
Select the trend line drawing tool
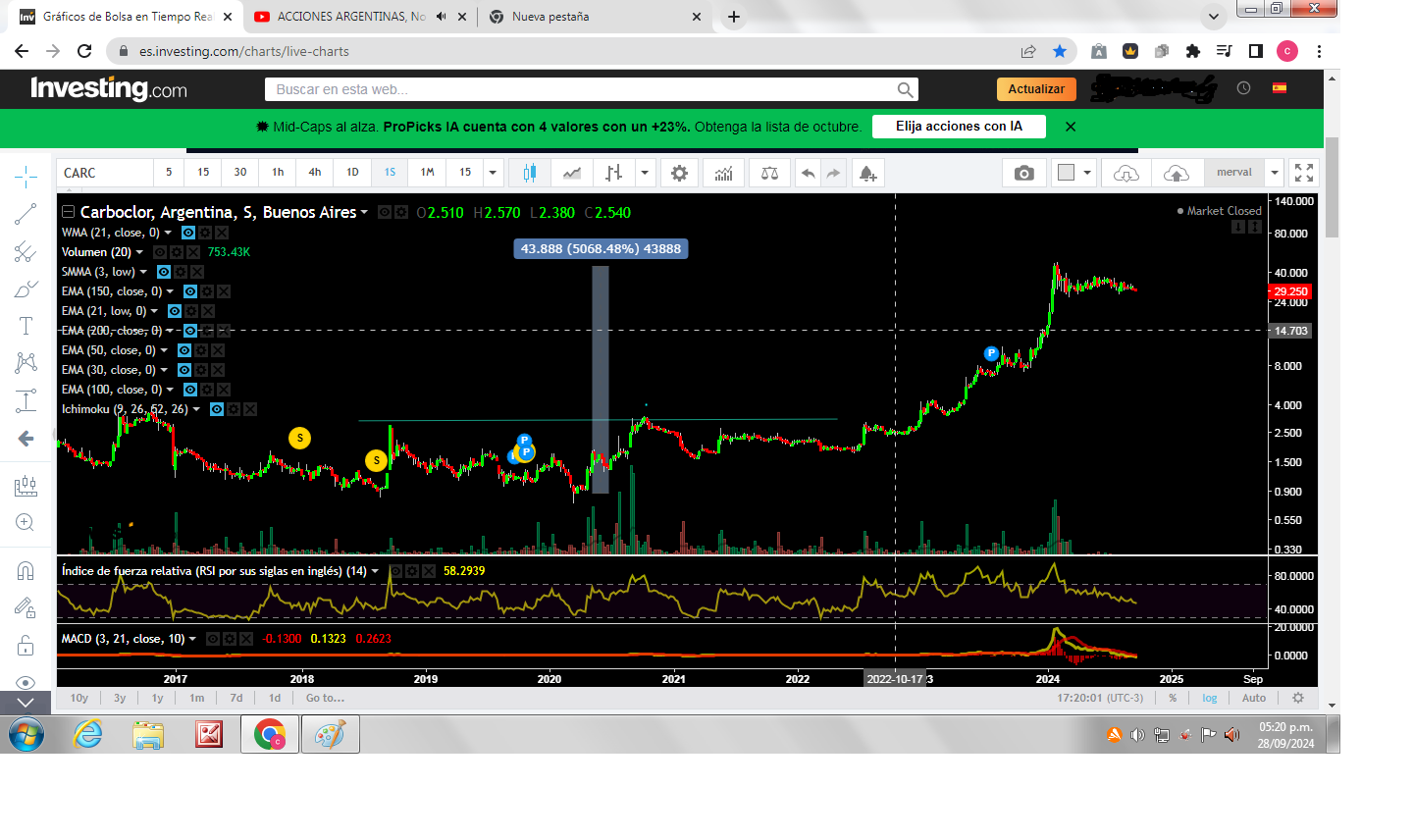click(x=26, y=214)
